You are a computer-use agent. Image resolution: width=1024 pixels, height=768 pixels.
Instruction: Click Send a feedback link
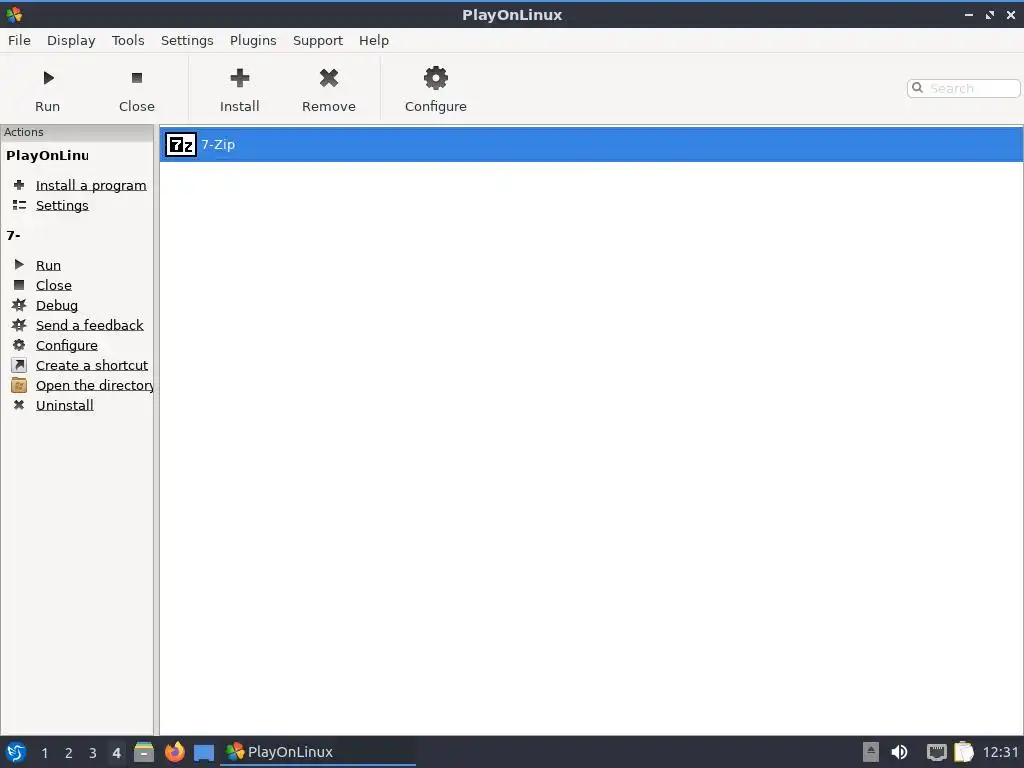point(89,325)
